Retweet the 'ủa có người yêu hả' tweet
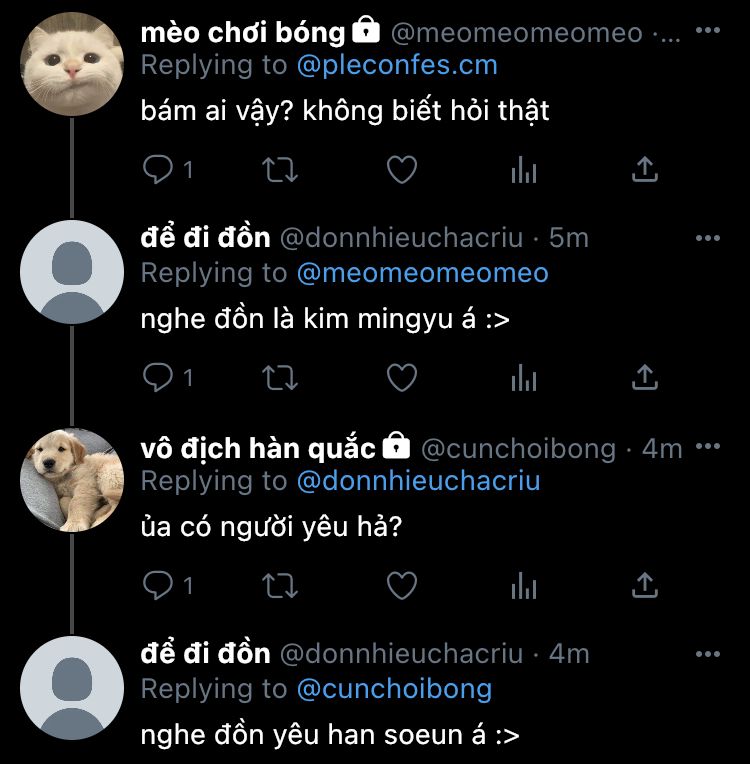Image resolution: width=750 pixels, height=764 pixels. pos(280,585)
